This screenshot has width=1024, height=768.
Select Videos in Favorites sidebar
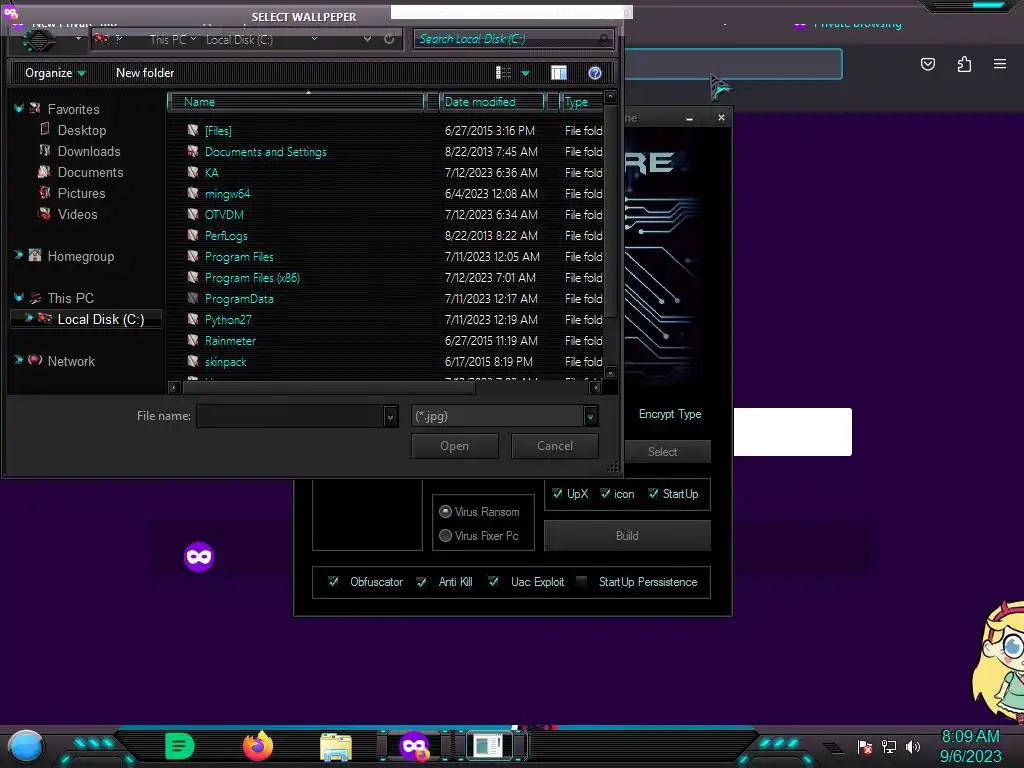point(77,214)
